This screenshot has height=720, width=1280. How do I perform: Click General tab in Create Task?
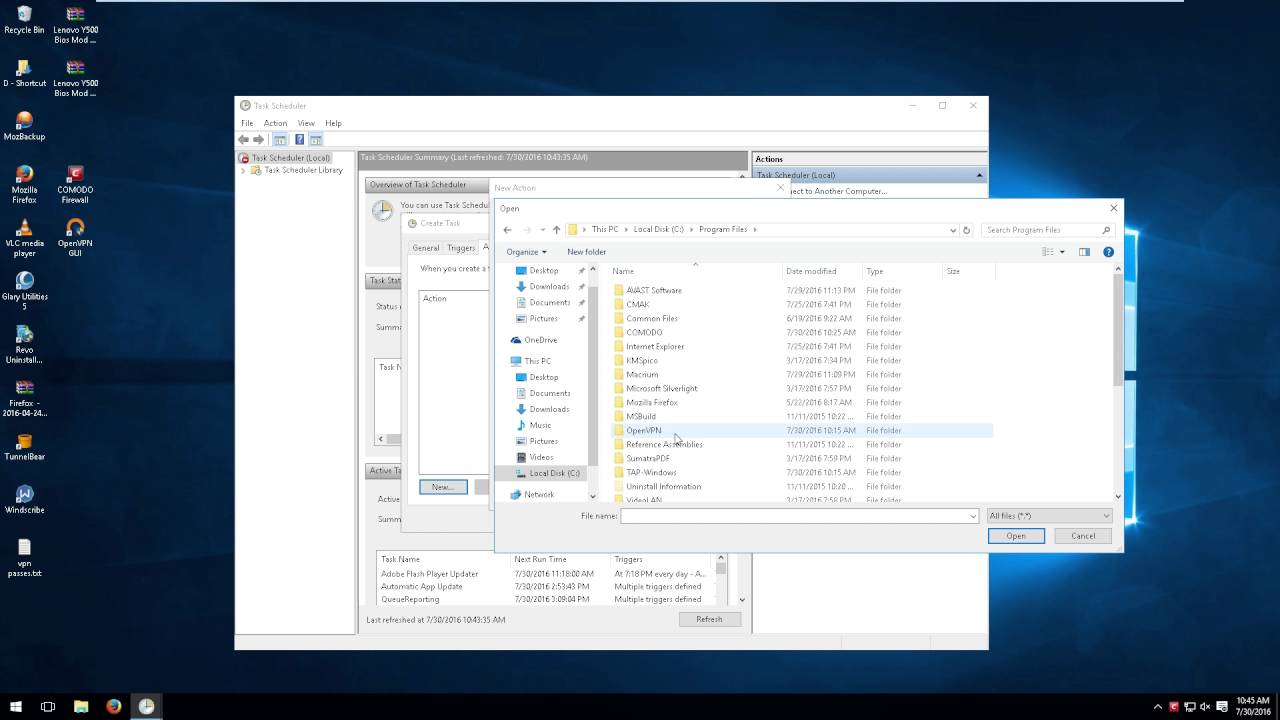point(426,248)
